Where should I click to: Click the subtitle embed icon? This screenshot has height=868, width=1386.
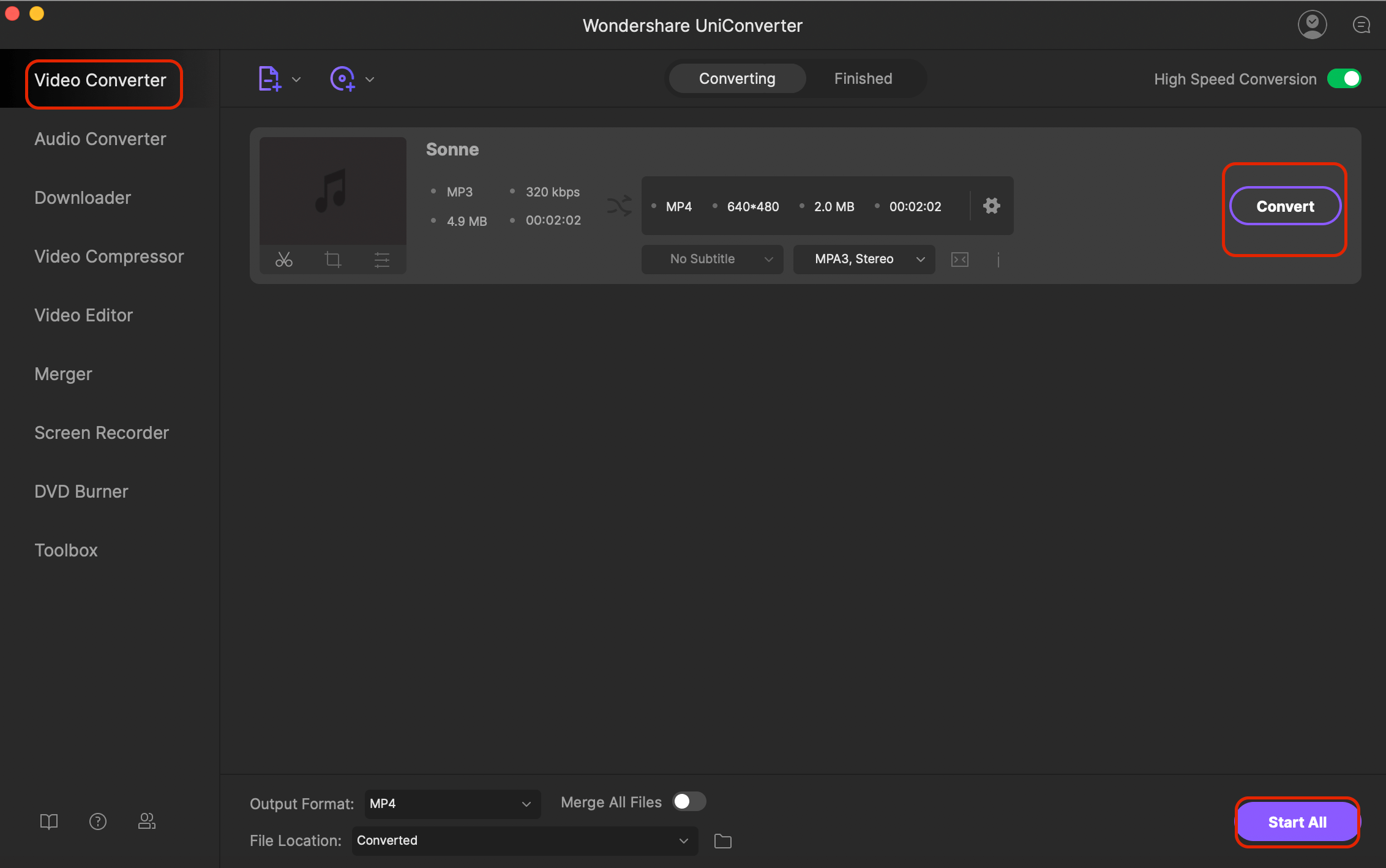(x=960, y=258)
